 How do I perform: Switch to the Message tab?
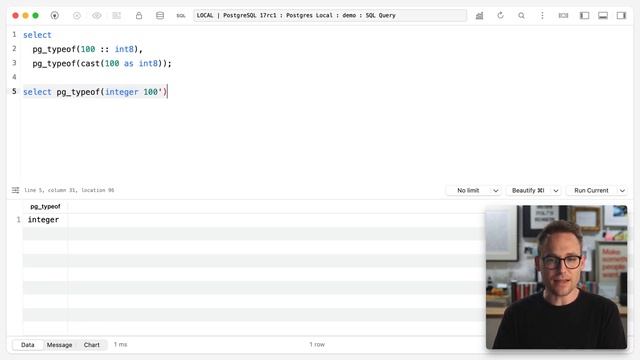click(x=59, y=345)
